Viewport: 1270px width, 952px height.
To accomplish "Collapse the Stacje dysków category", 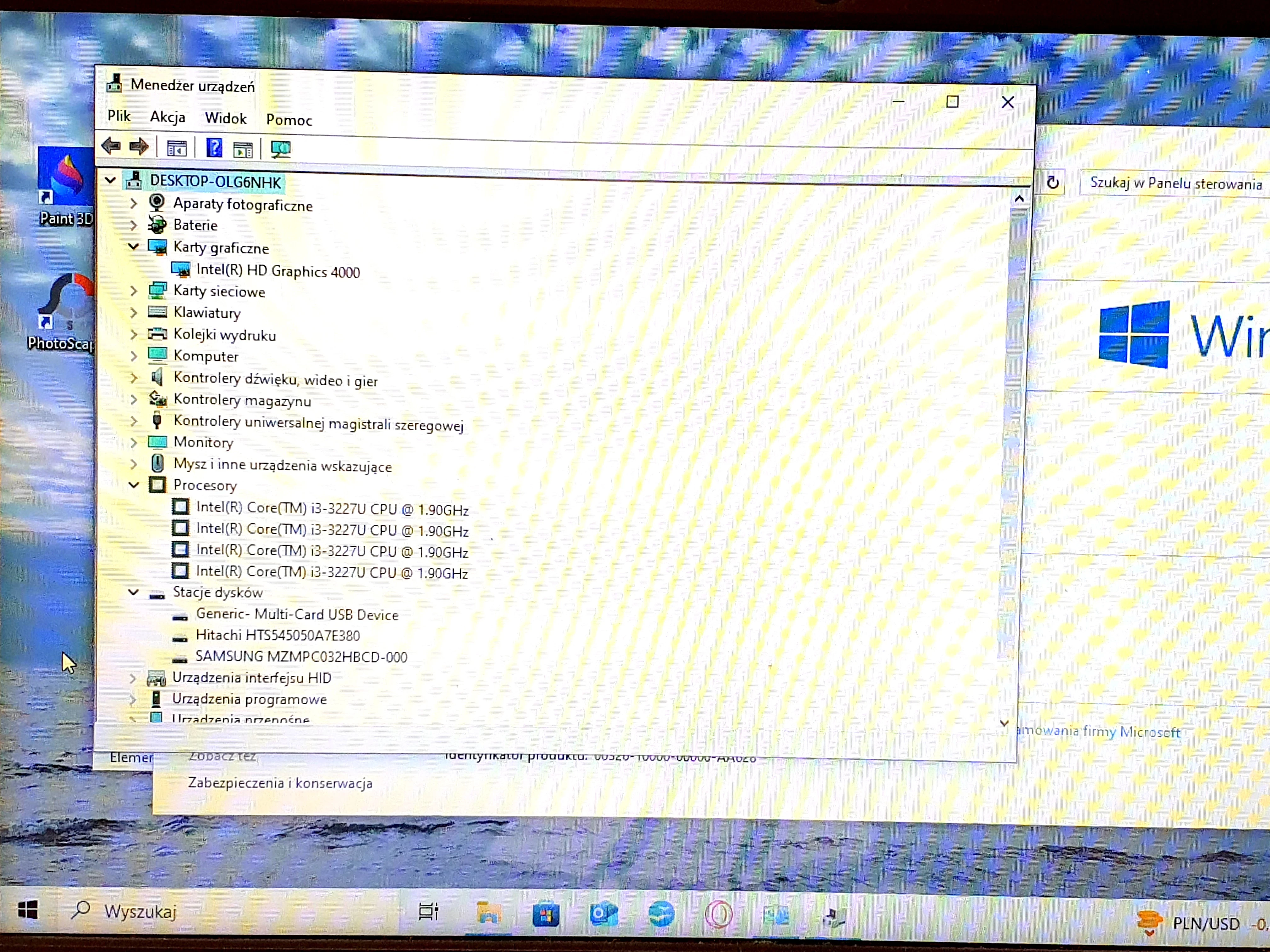I will tap(133, 592).
